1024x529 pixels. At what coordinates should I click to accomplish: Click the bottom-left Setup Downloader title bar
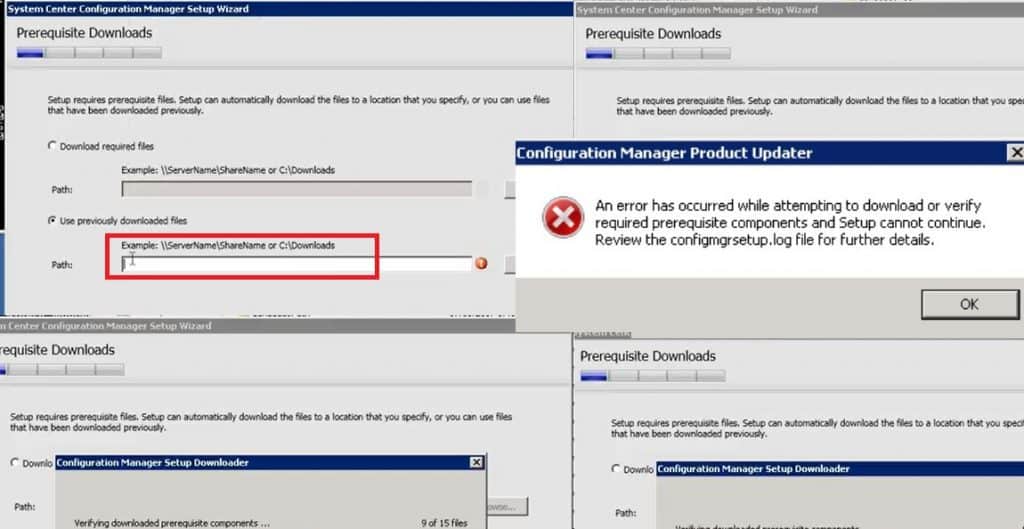point(270,462)
